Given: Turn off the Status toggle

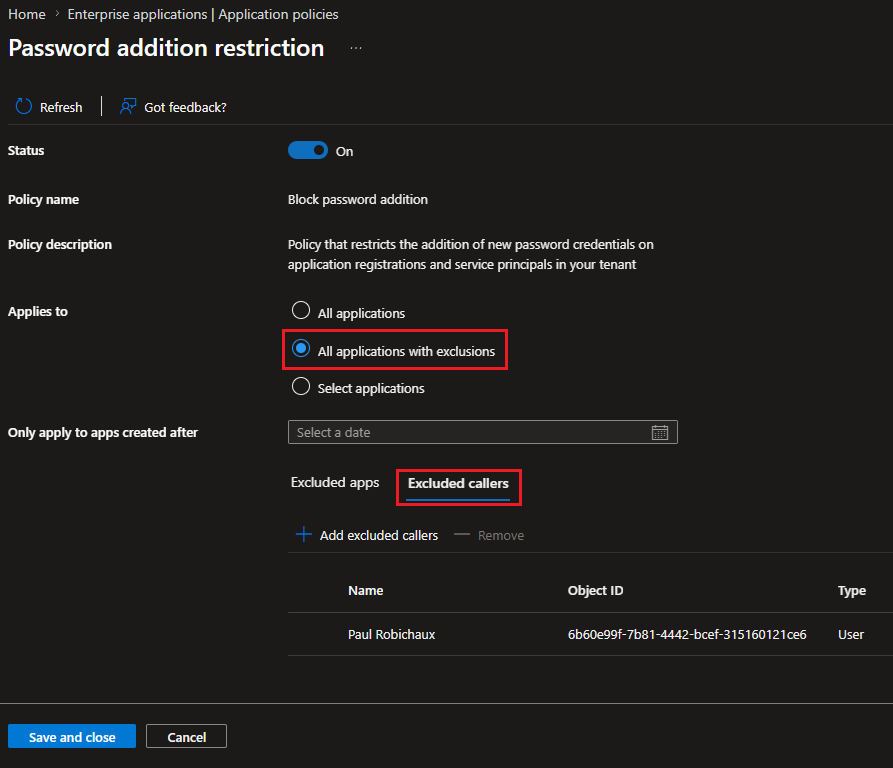Looking at the screenshot, I should 308,151.
